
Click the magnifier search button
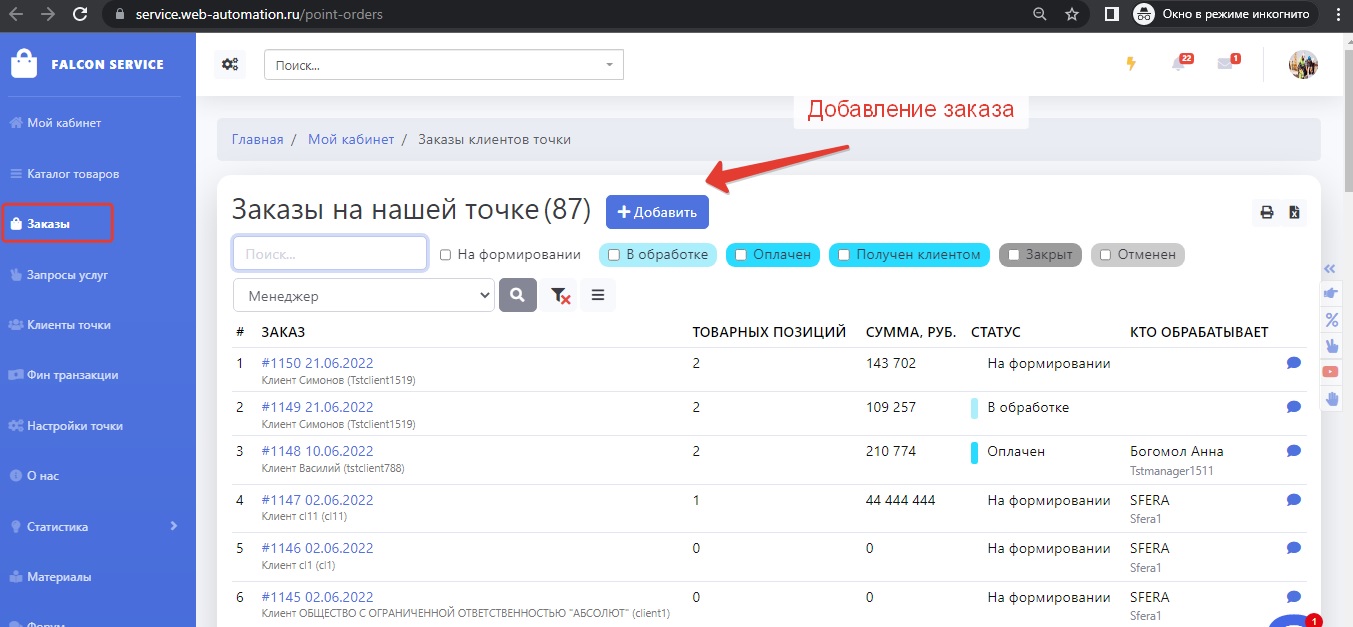click(517, 295)
